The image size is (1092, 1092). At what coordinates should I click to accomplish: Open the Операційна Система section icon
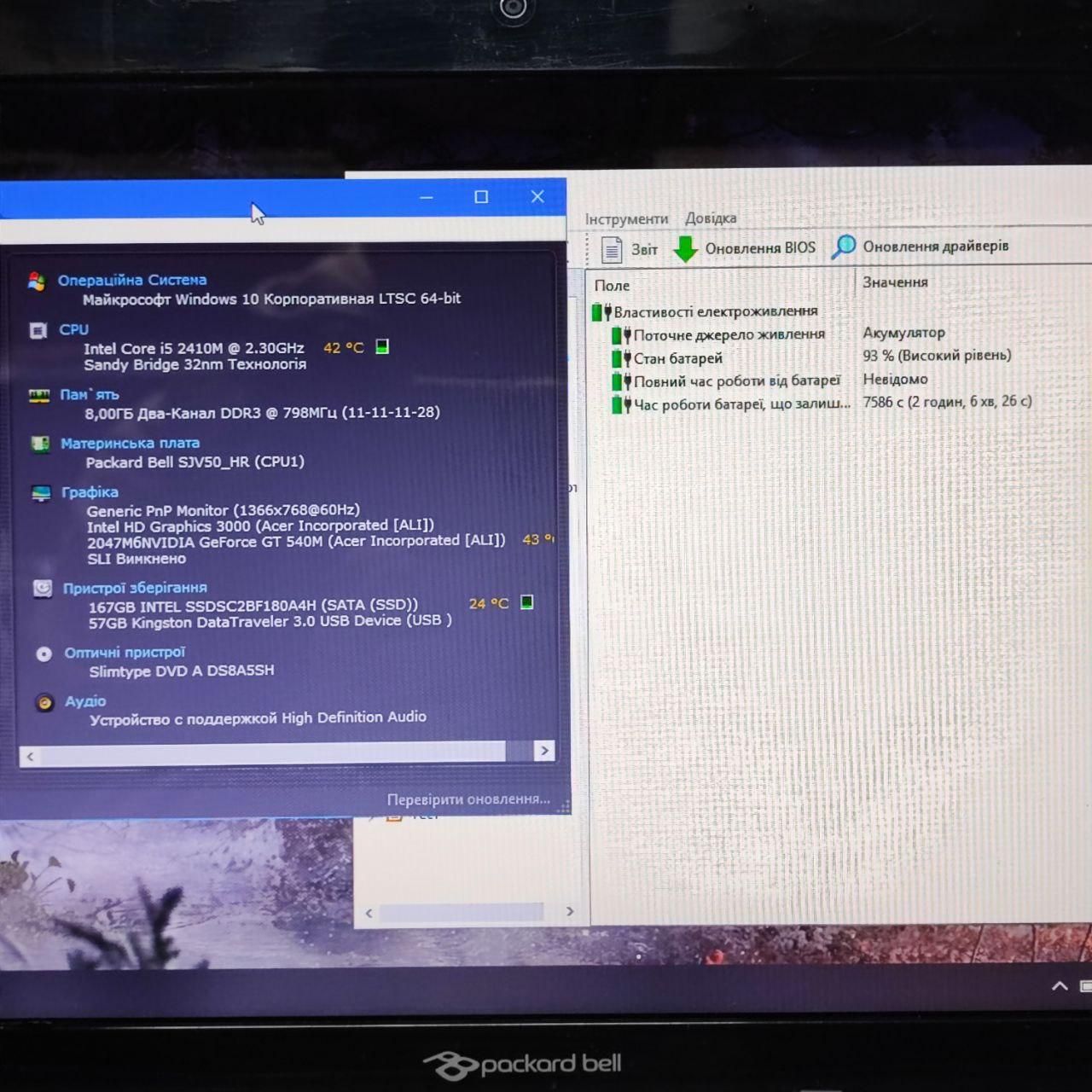click(x=36, y=282)
